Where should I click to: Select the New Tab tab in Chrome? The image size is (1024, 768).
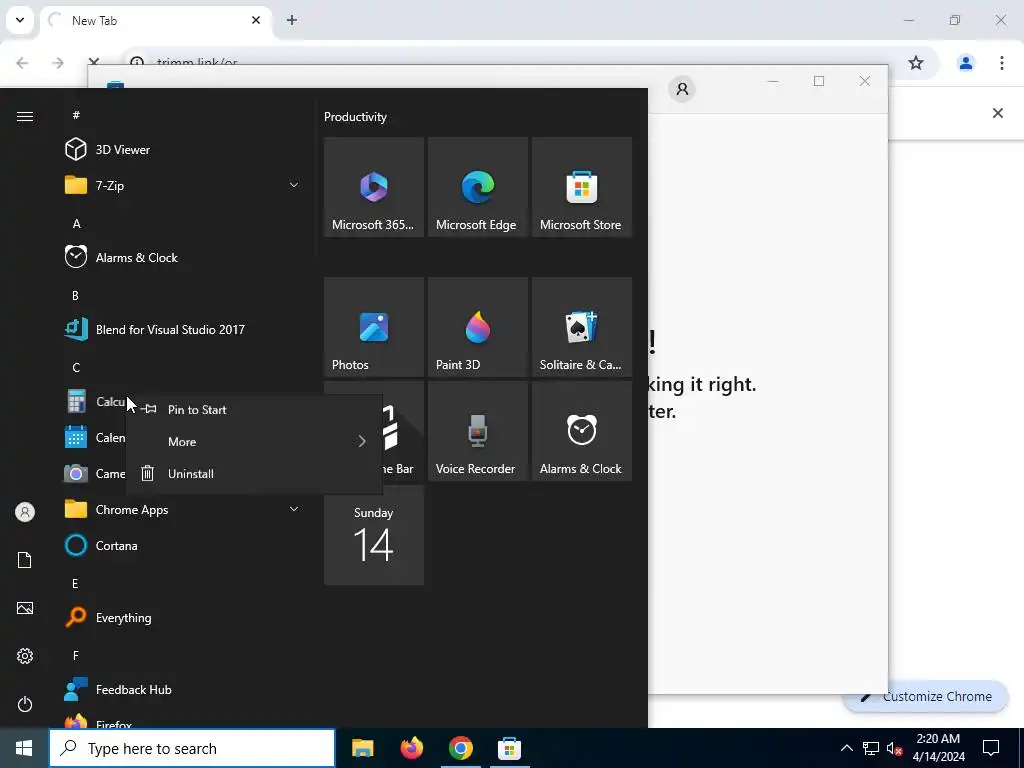point(156,20)
